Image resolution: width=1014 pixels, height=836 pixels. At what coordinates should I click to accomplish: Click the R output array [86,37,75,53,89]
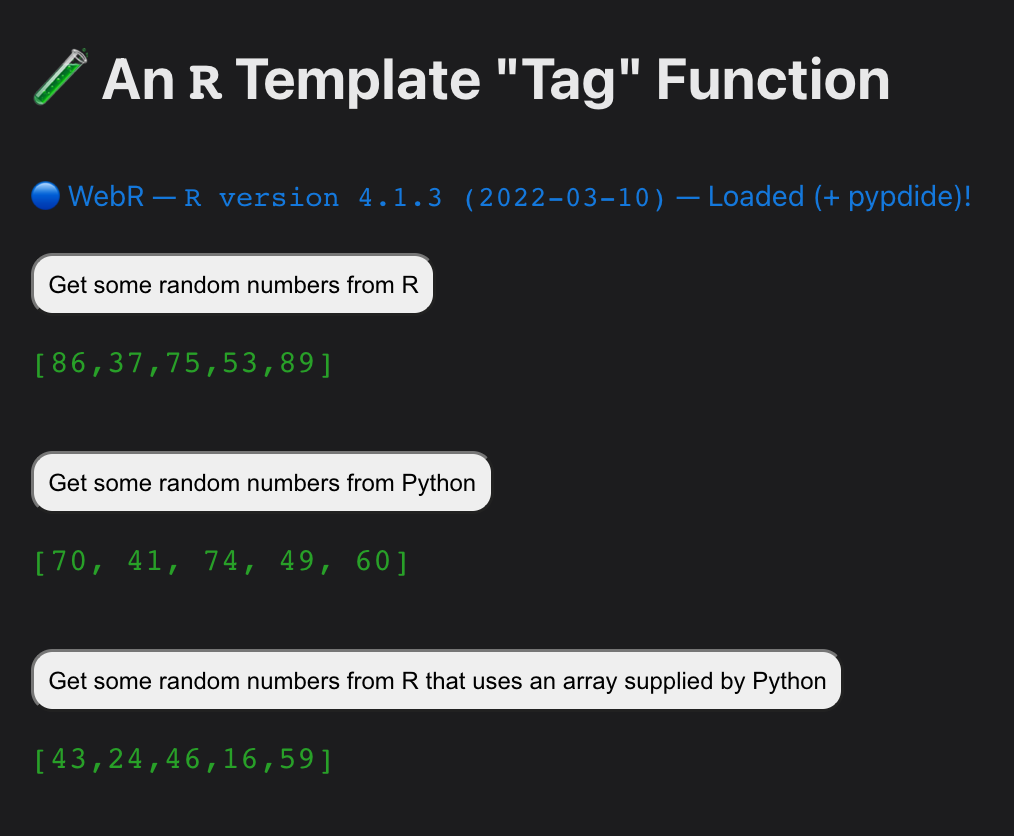click(183, 363)
